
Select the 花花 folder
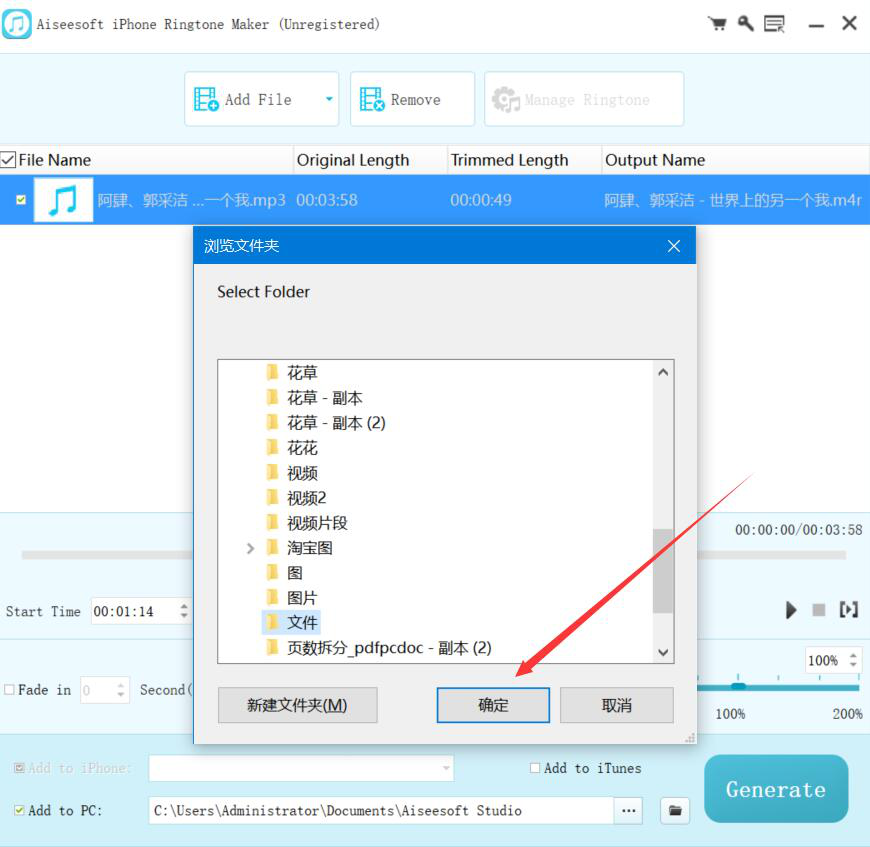(302, 448)
